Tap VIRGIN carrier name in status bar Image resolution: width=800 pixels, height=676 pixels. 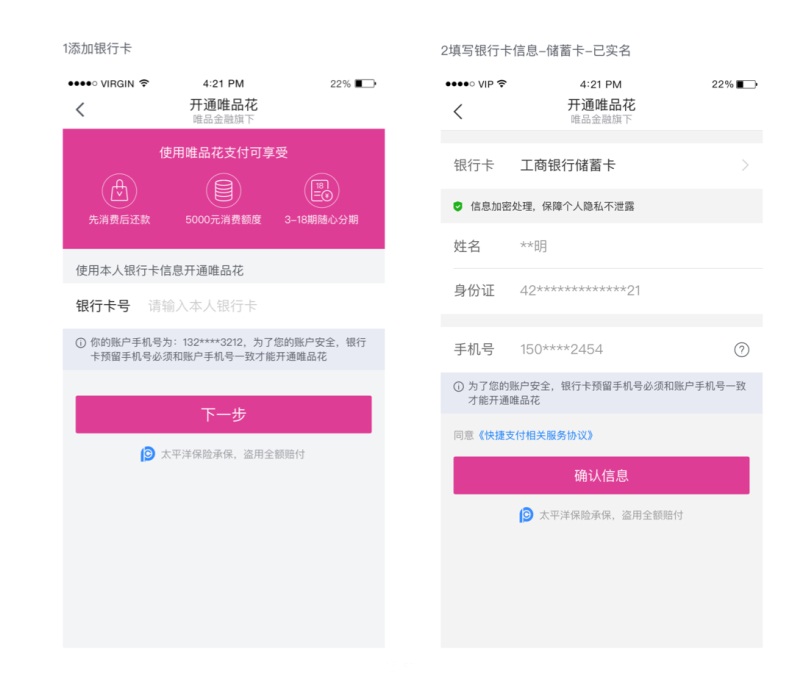[117, 84]
